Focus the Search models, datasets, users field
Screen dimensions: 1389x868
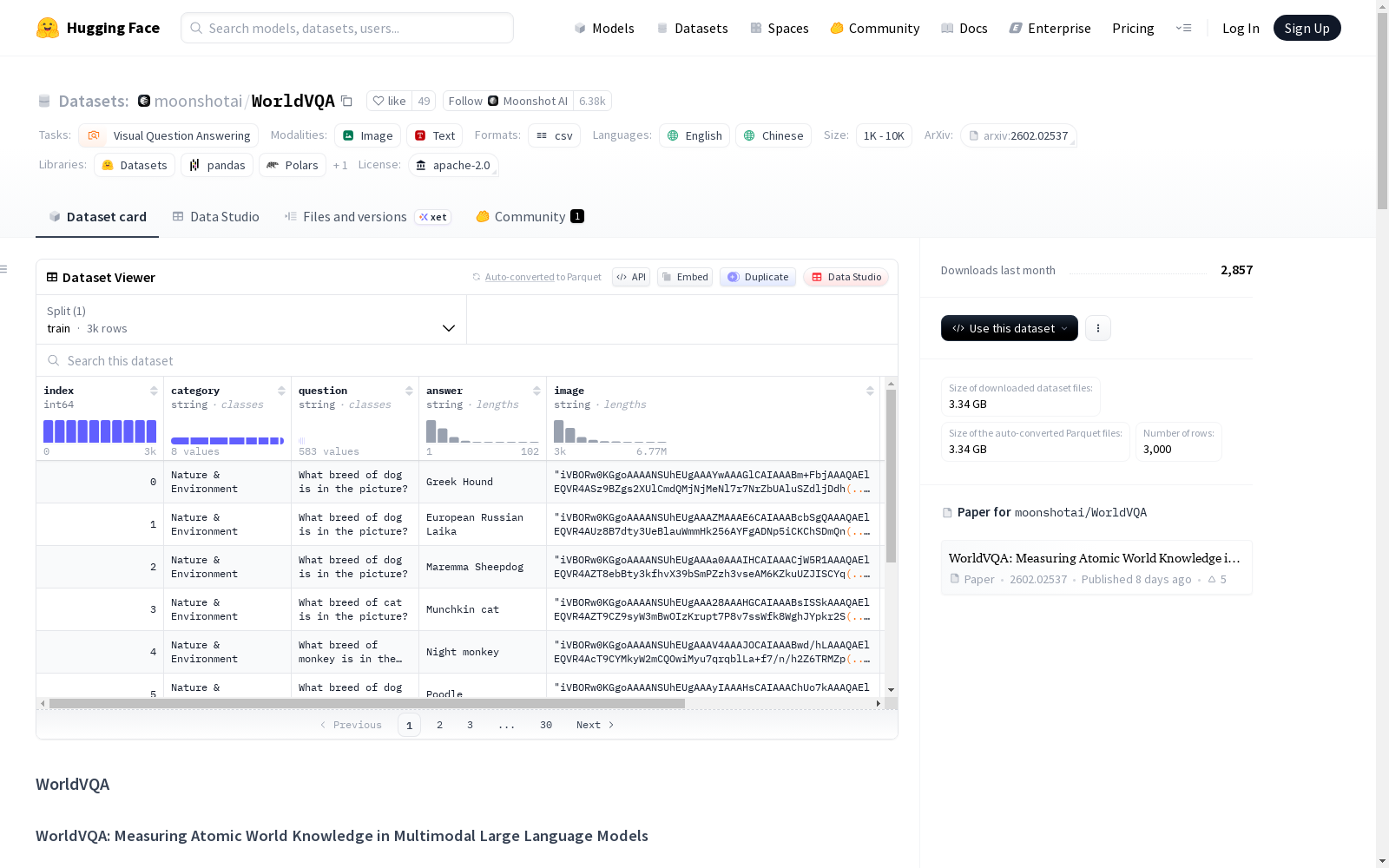pyautogui.click(x=347, y=28)
